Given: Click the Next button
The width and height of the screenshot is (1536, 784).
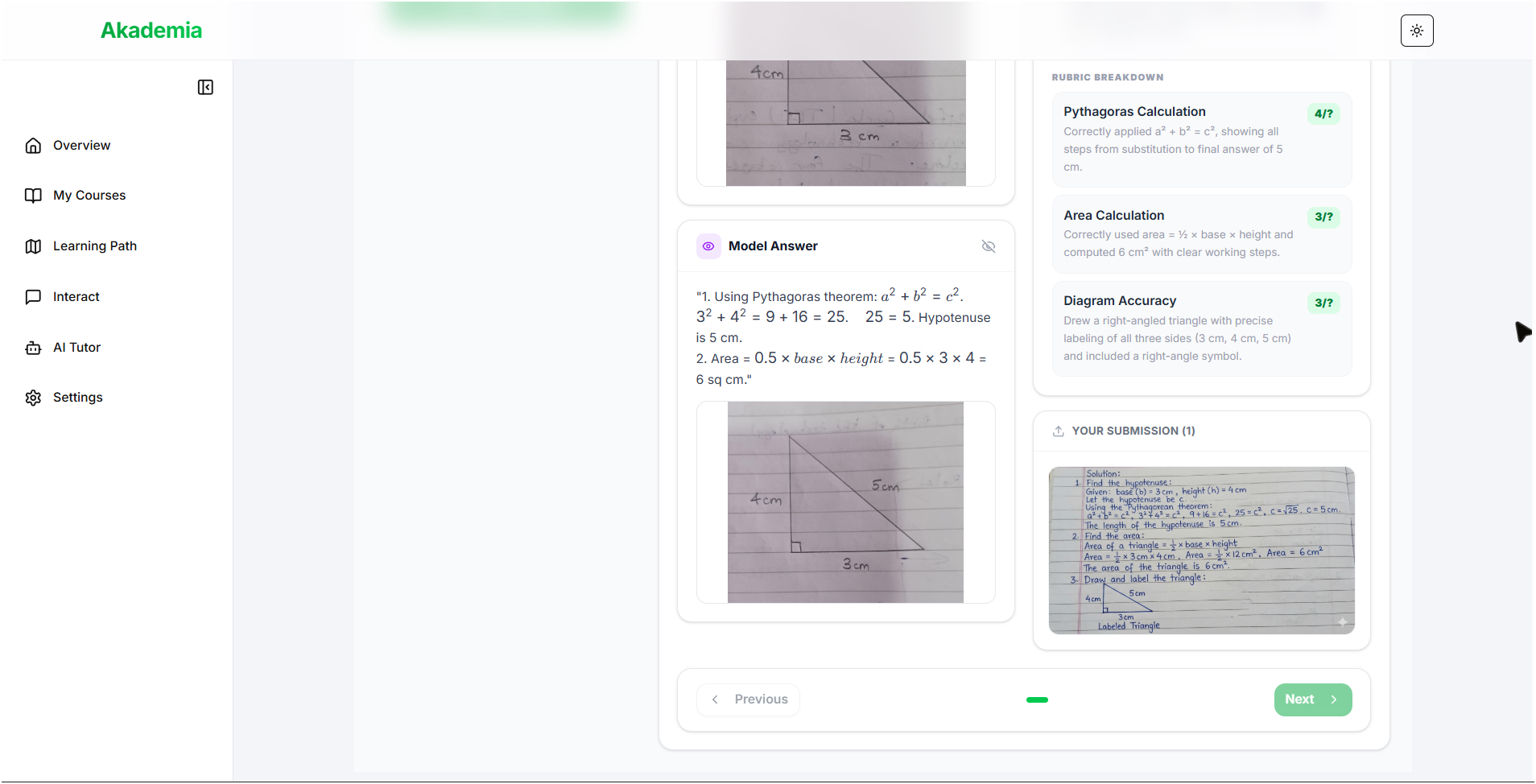Looking at the screenshot, I should click(1312, 699).
